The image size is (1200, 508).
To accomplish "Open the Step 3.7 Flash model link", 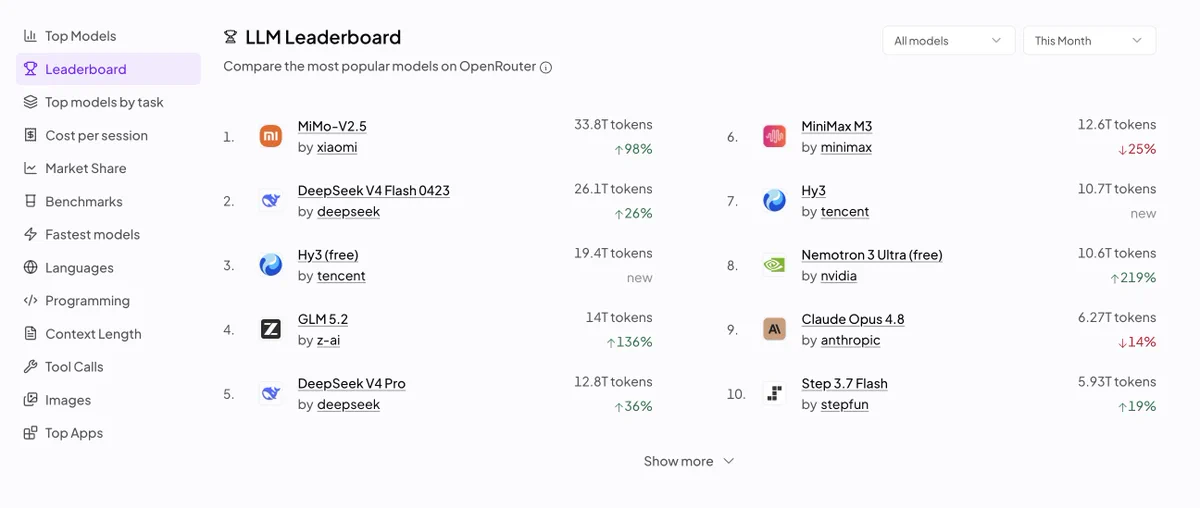I will point(845,383).
